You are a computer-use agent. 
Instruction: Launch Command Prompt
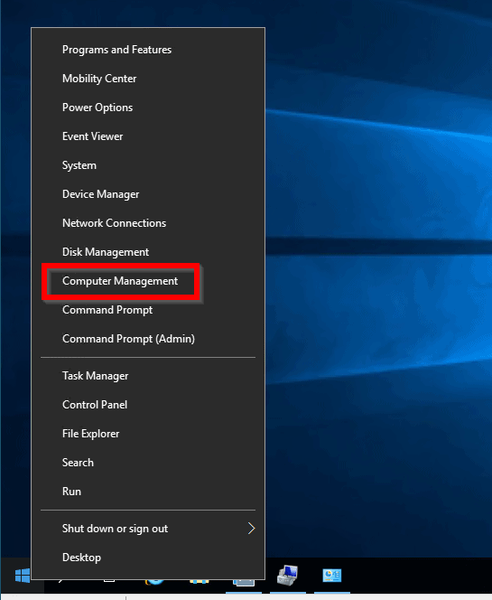148,310
